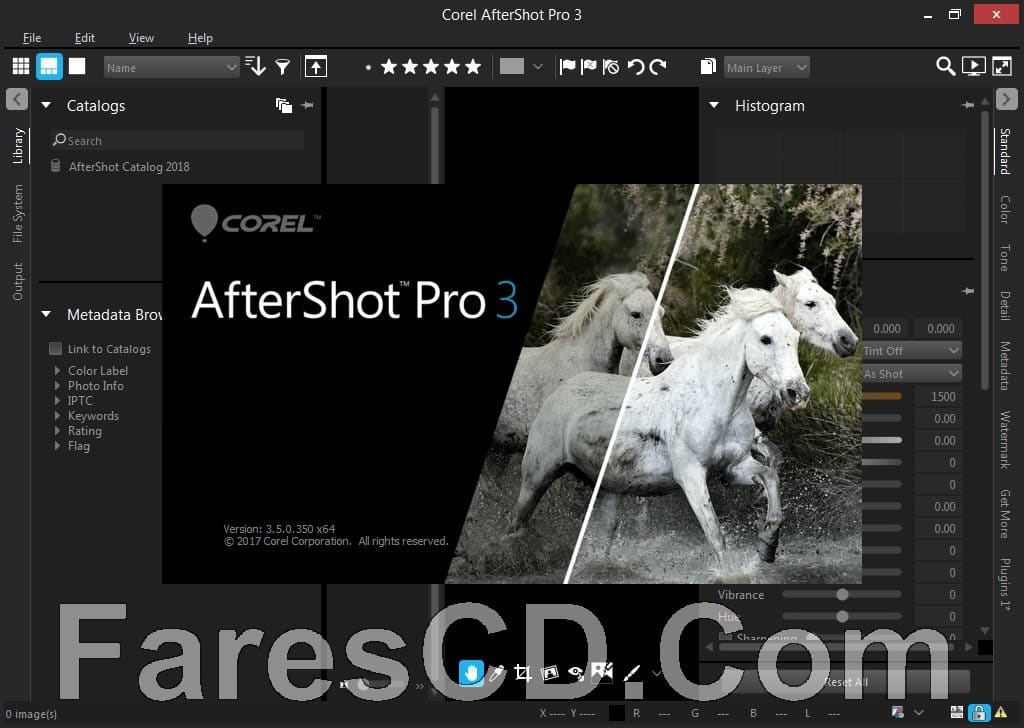This screenshot has width=1024, height=728.
Task: Open the Tone tools tab
Action: pyautogui.click(x=1004, y=257)
